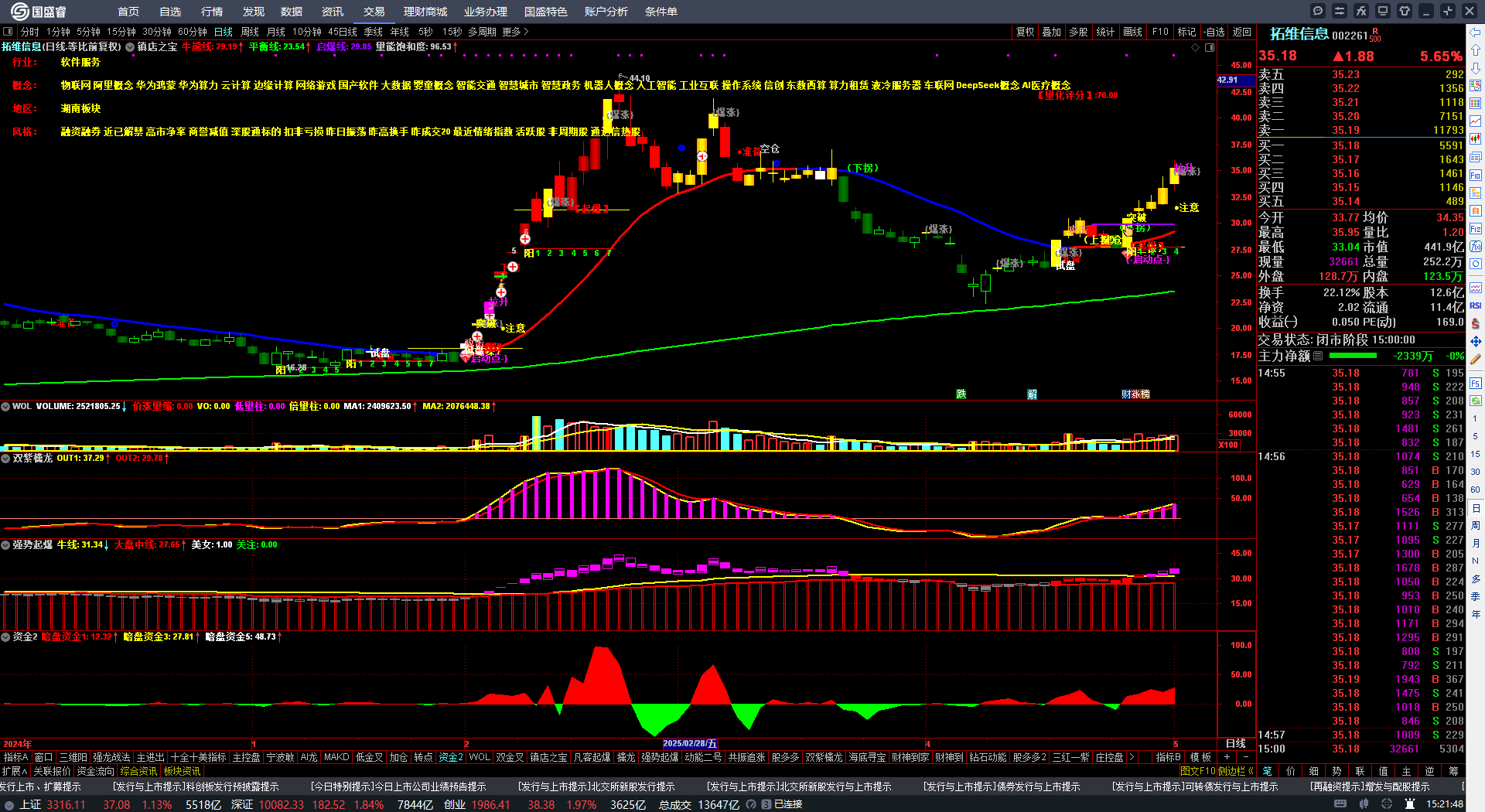Image resolution: width=1485 pixels, height=812 pixels.
Task: Toggle the 画线 drawing lines option
Action: point(1133,32)
